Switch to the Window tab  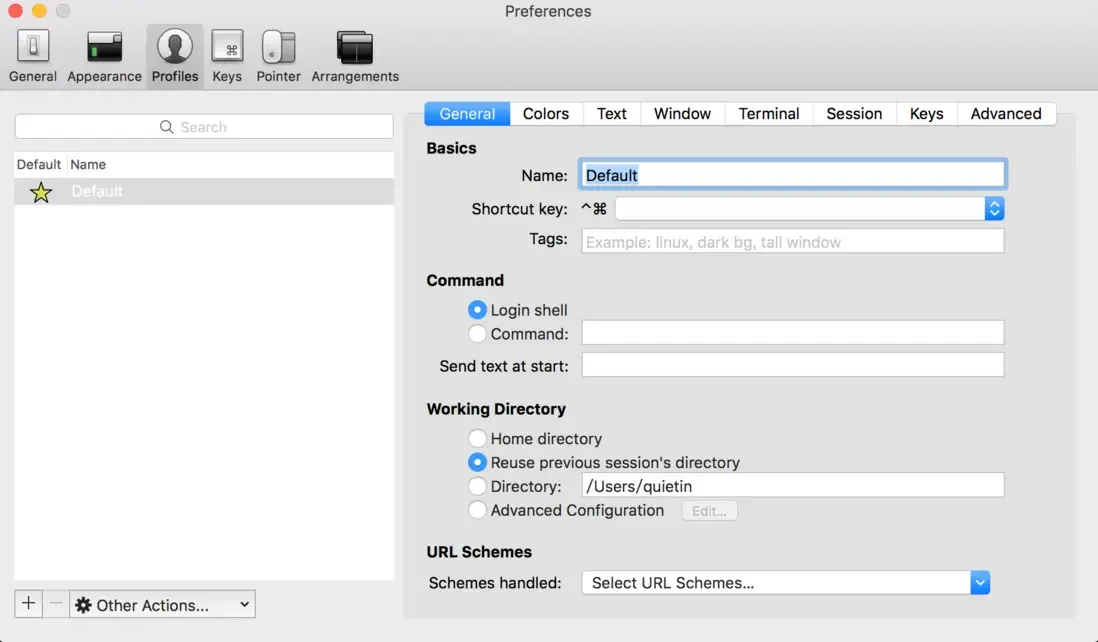click(x=682, y=113)
